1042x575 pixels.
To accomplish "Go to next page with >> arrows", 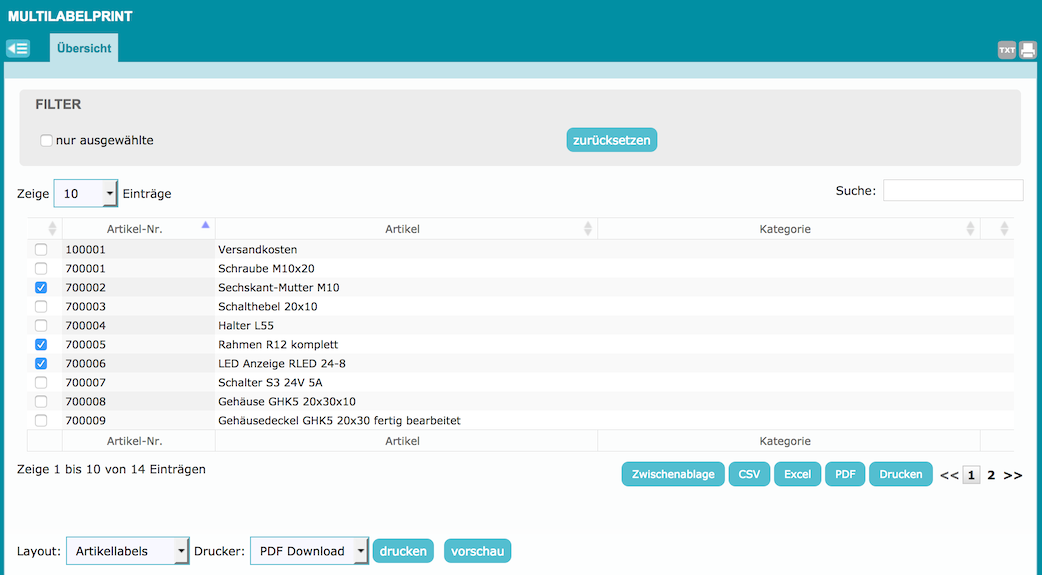I will click(1013, 475).
